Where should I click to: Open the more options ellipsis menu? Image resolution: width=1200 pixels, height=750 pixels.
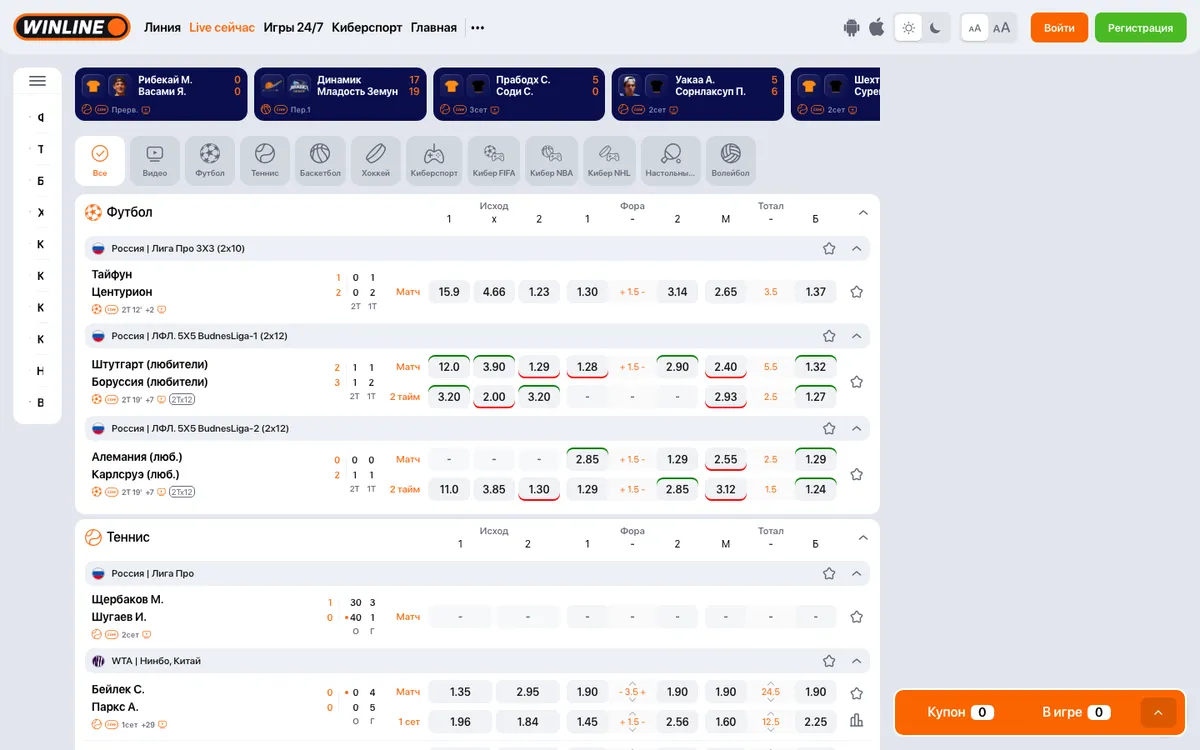click(478, 28)
